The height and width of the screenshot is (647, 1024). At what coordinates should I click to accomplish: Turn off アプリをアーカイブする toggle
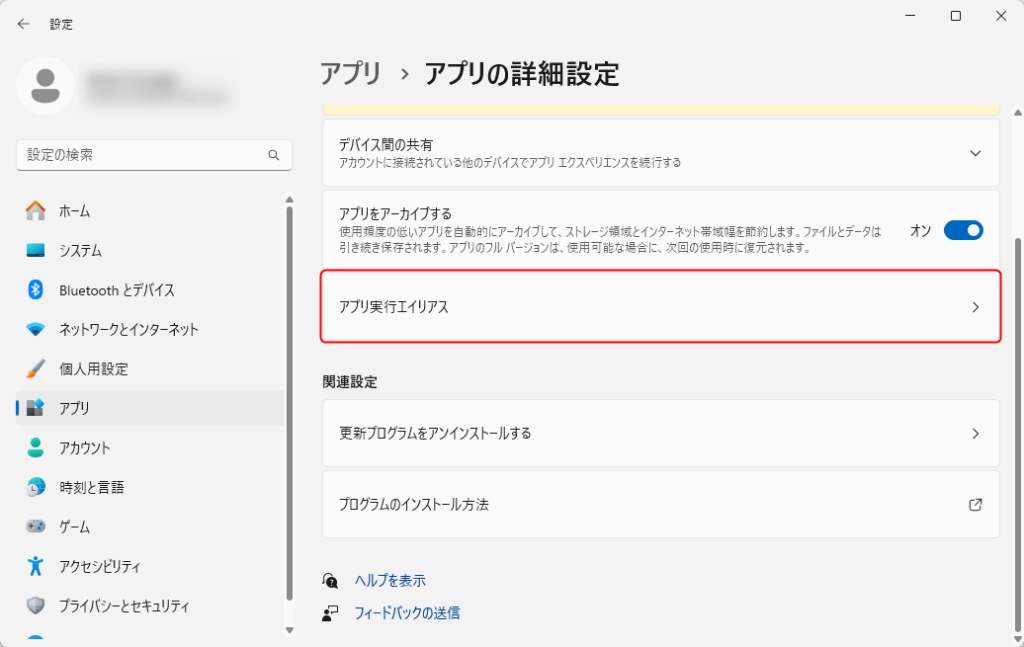pyautogui.click(x=963, y=230)
